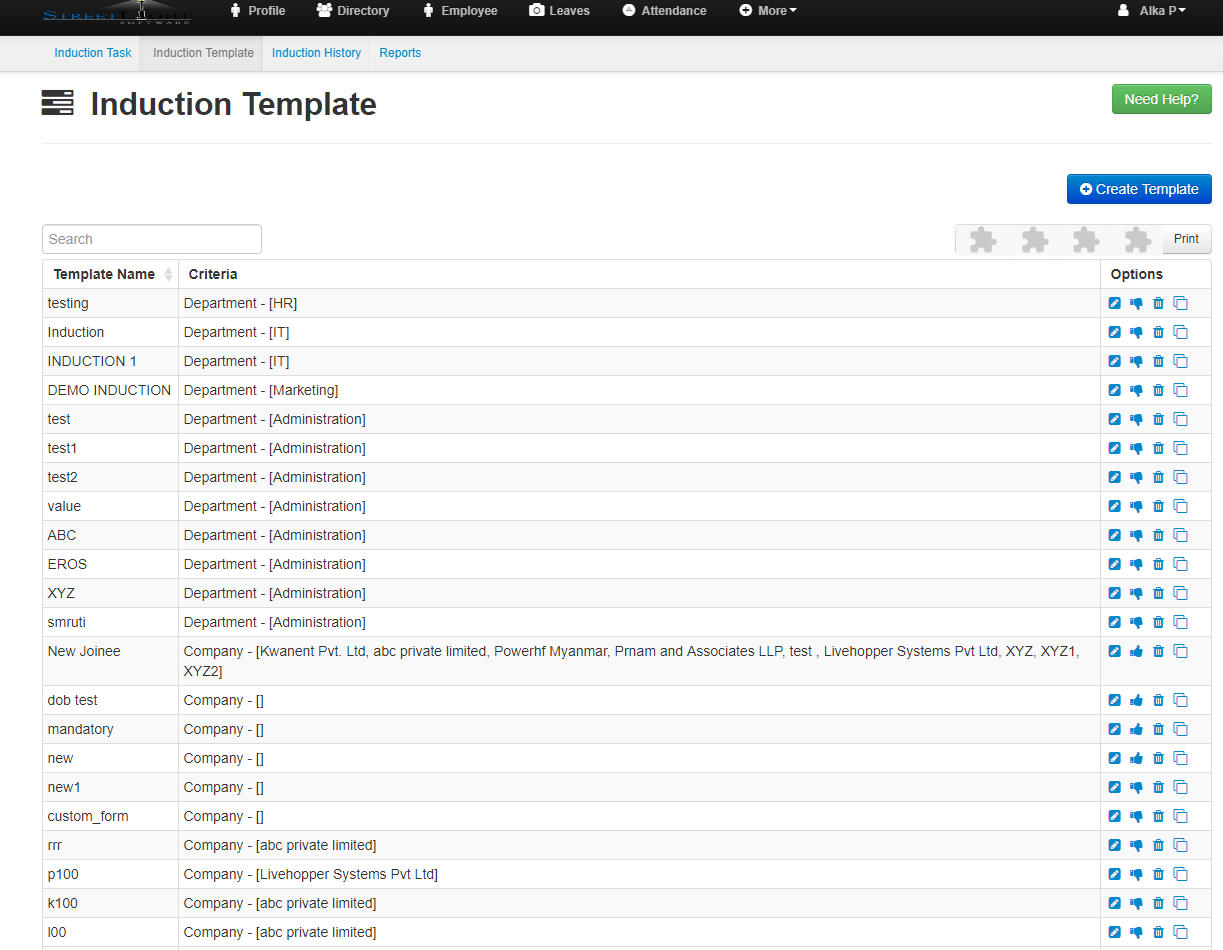The width and height of the screenshot is (1223, 950).
Task: Open the More dropdown menu
Action: coord(767,11)
